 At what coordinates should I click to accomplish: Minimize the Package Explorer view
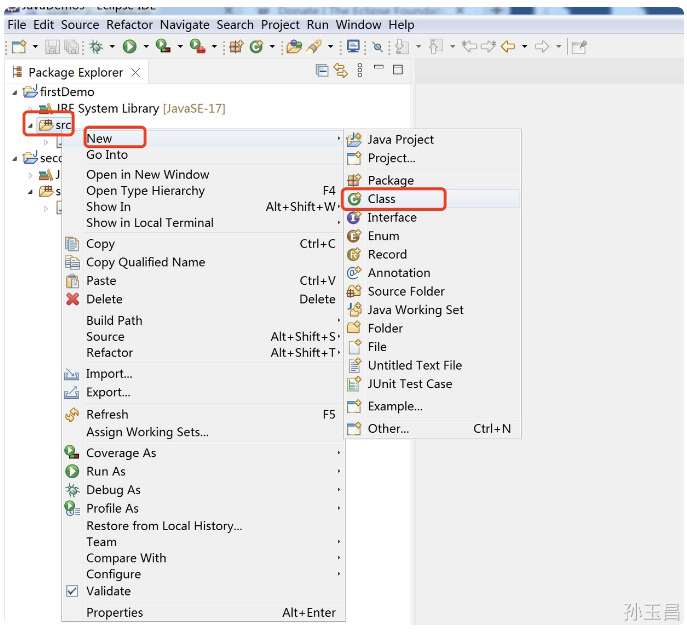tap(379, 67)
